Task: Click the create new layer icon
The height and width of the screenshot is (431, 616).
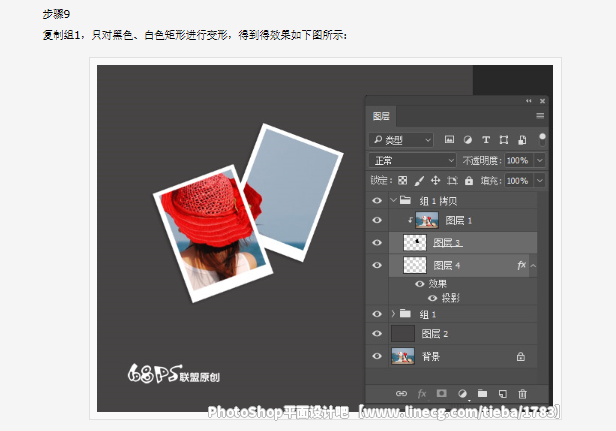Action: point(502,393)
